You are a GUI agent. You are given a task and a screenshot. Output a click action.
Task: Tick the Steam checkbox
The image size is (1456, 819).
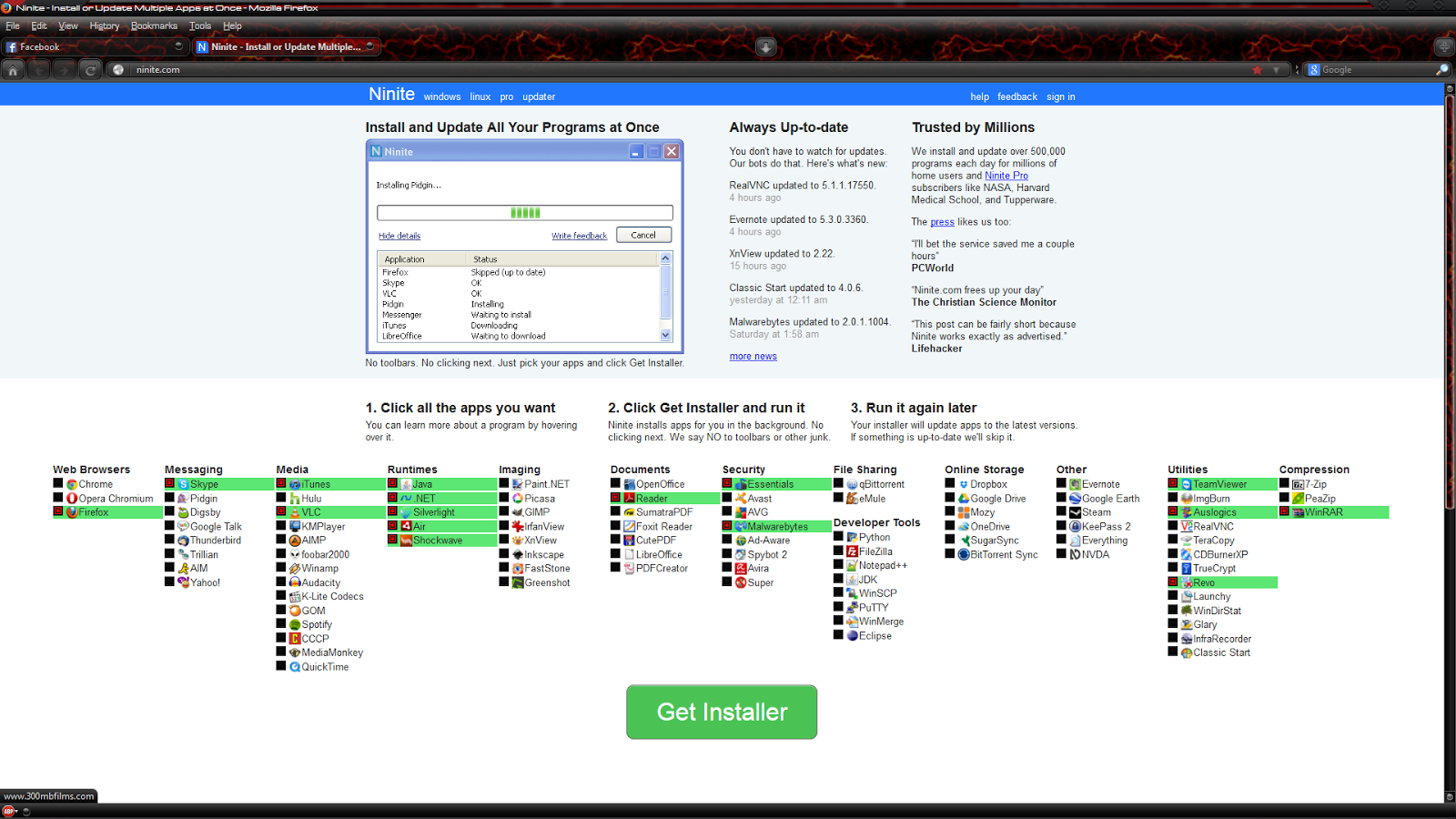pos(1061,512)
